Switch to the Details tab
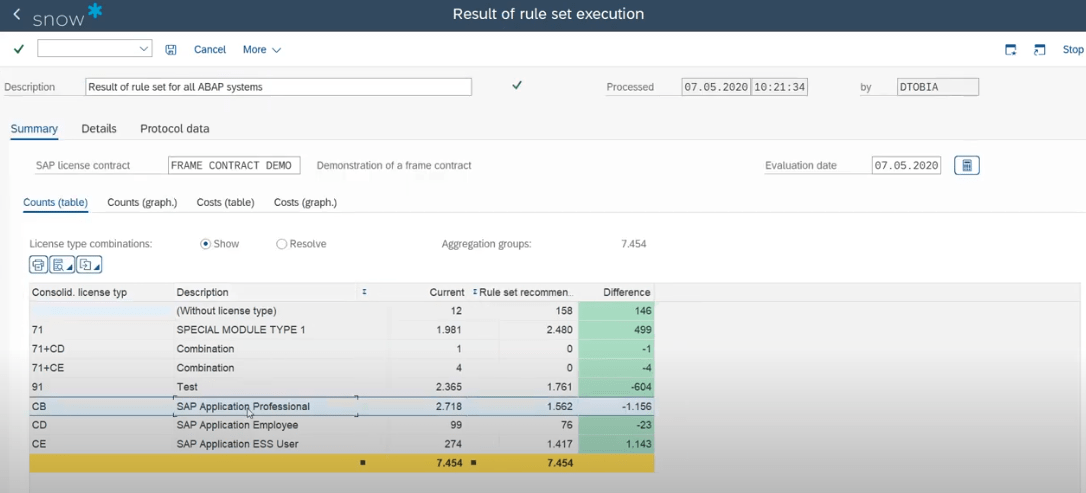This screenshot has height=493, width=1086. tap(99, 129)
